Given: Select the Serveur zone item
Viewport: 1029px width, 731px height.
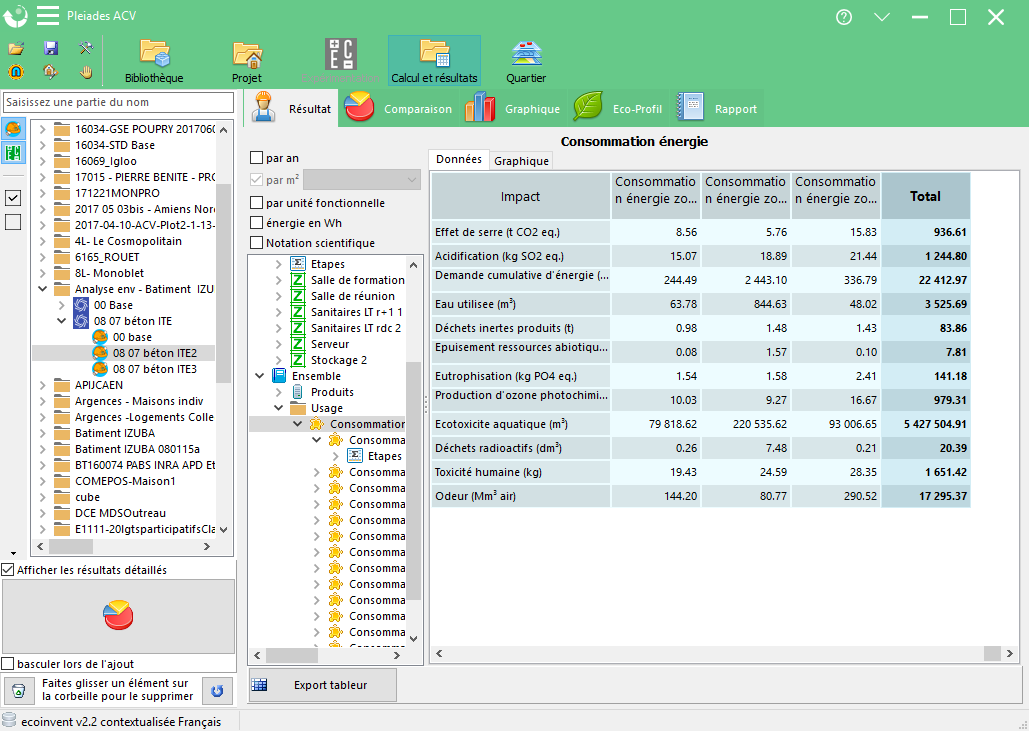Looking at the screenshot, I should 329,344.
